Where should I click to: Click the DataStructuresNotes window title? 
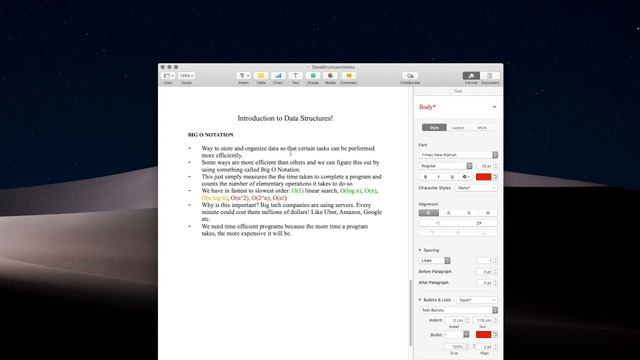(333, 67)
